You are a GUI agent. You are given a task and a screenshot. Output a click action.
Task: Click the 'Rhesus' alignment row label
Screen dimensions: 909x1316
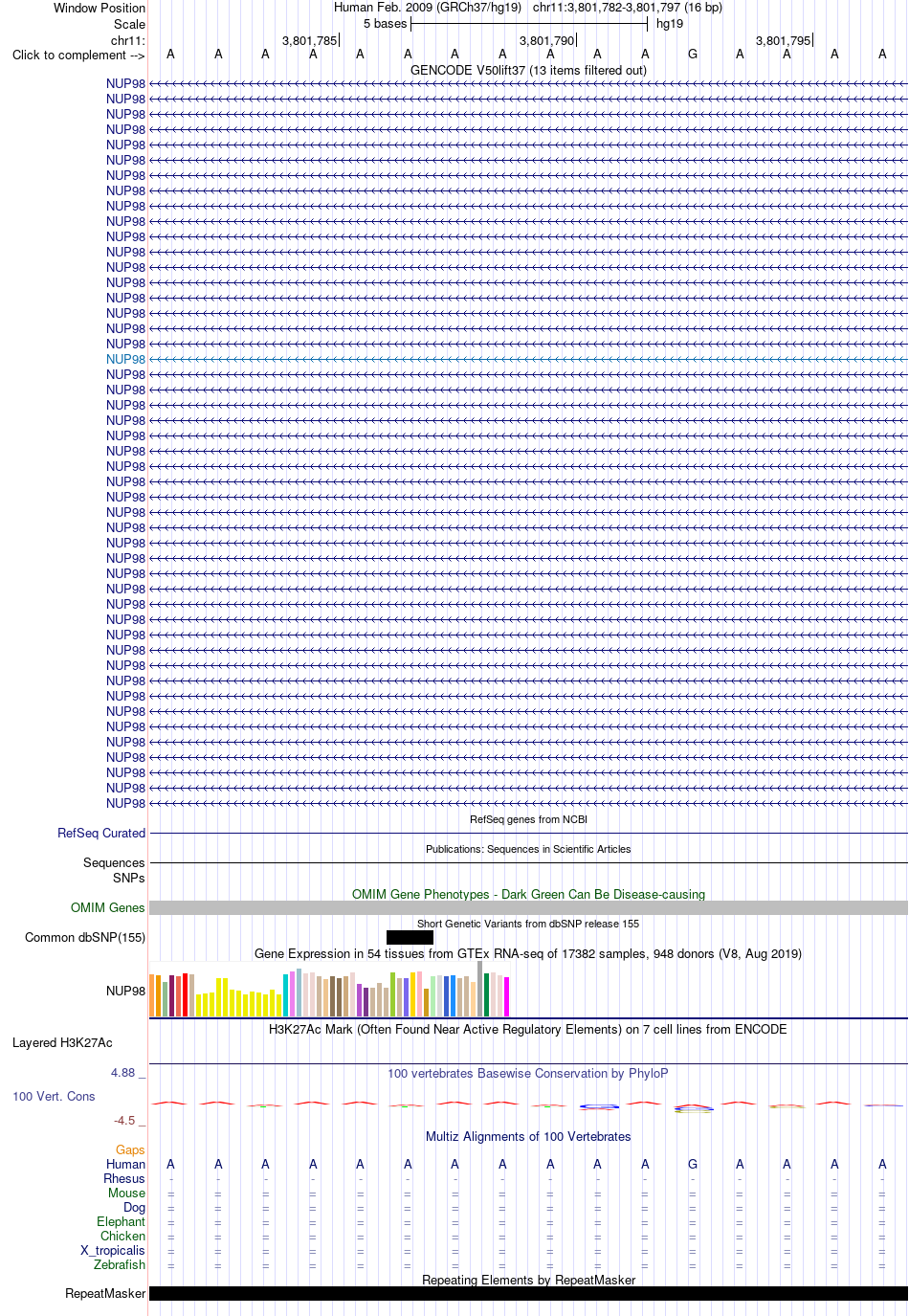pos(124,1178)
